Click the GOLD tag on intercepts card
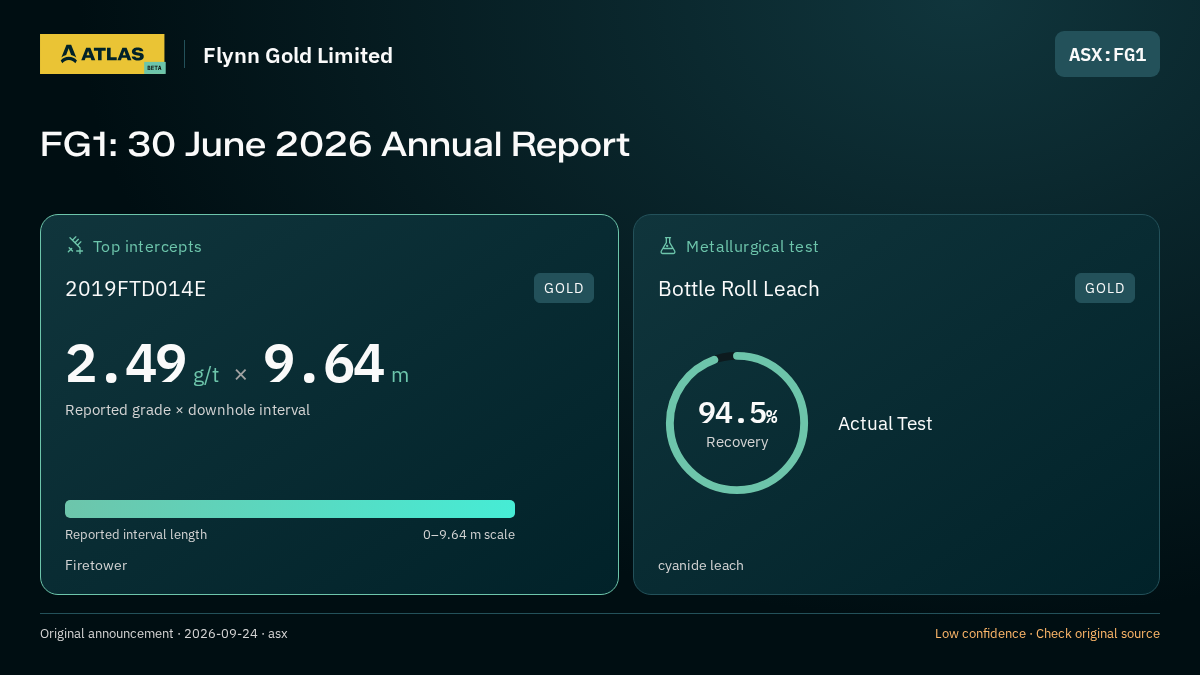Screen dimensions: 1200x675 click(564, 288)
